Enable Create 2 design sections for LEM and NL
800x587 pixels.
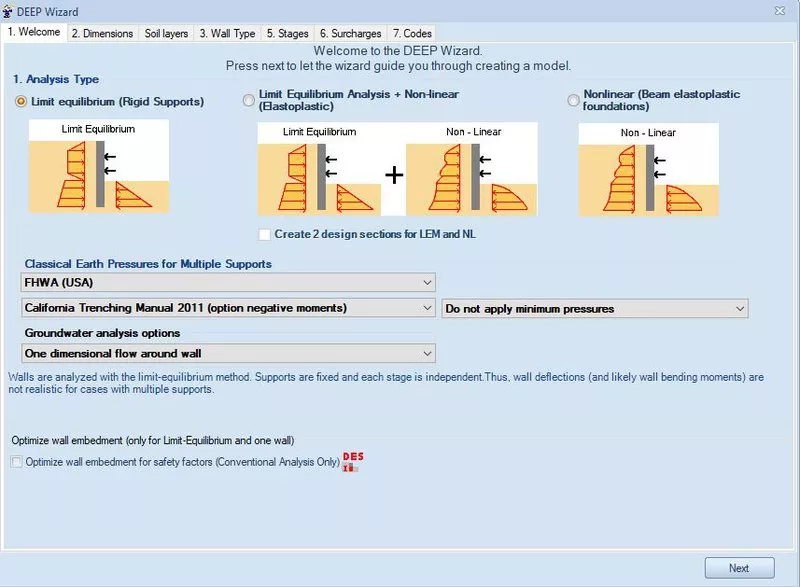[264, 235]
